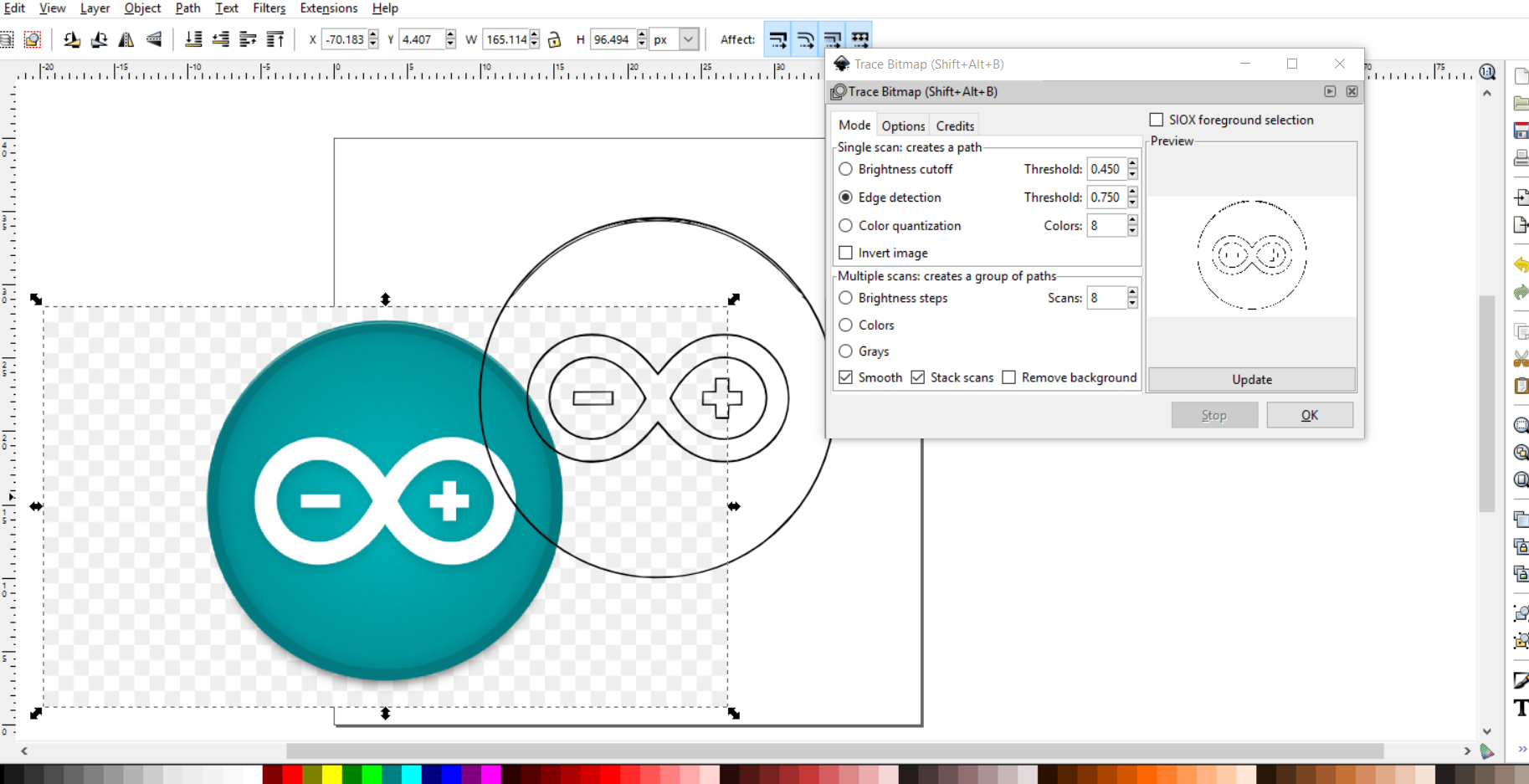
Task: Toggle scale stroke width affect button
Action: click(x=777, y=39)
